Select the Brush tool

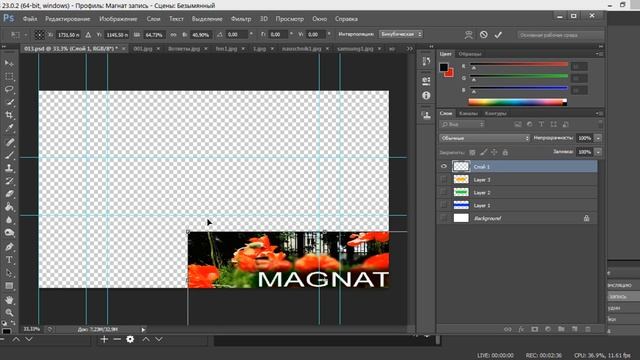pos(9,155)
